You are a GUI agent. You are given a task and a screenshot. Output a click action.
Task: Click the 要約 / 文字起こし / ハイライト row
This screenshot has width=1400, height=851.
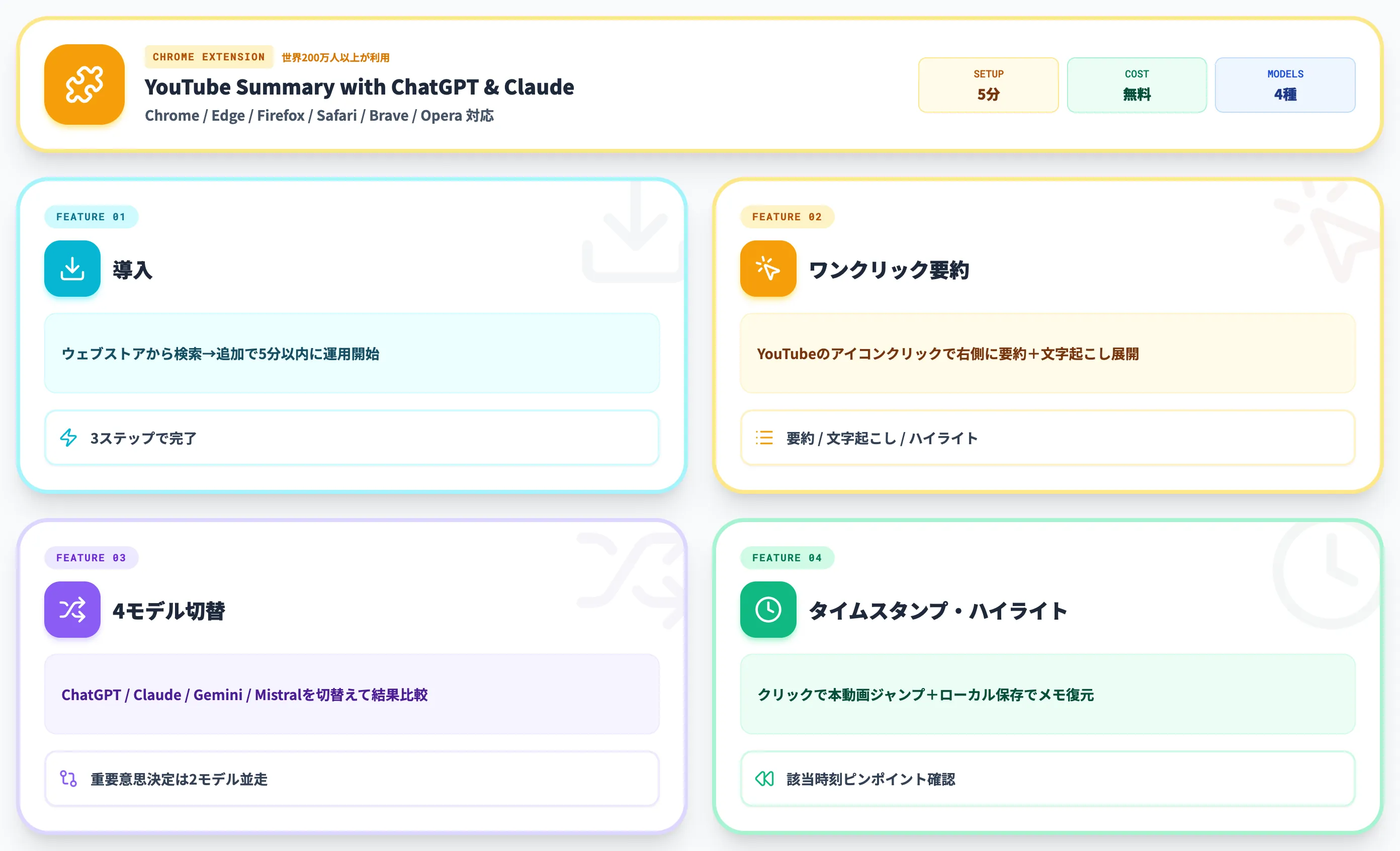pyautogui.click(x=1047, y=438)
